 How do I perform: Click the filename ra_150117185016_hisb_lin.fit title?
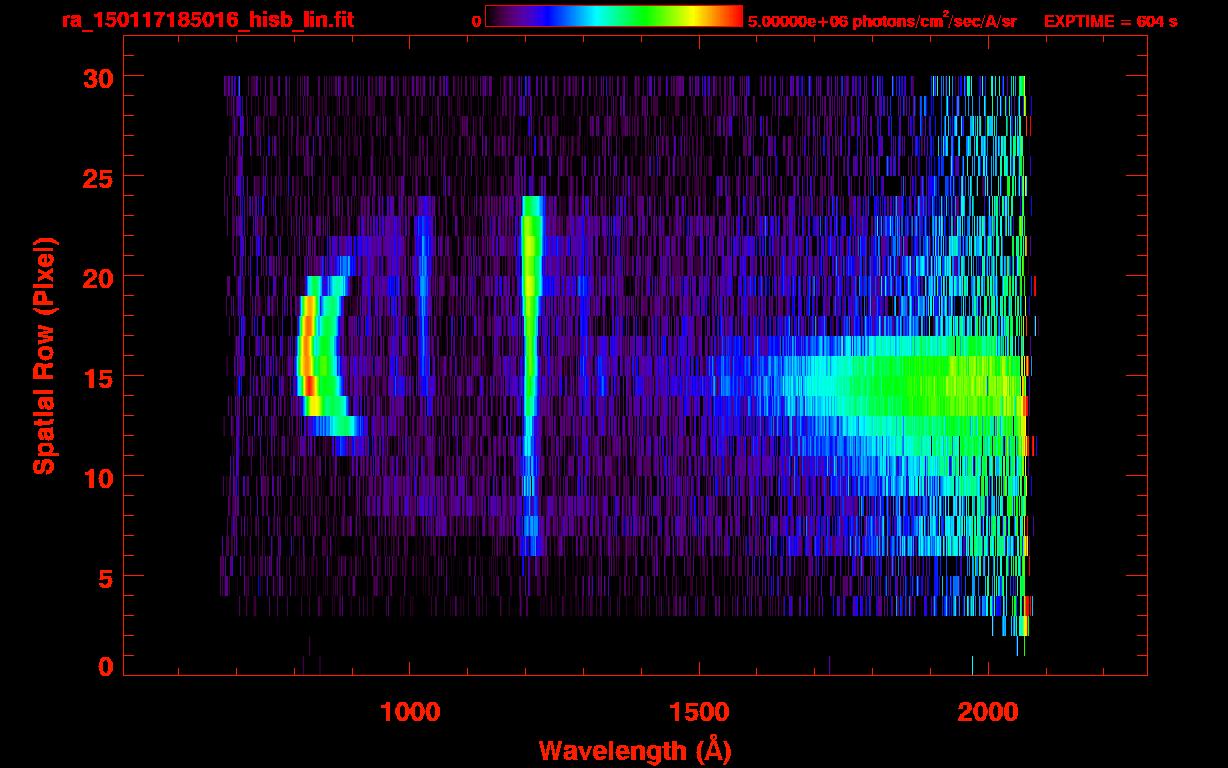[207, 20]
